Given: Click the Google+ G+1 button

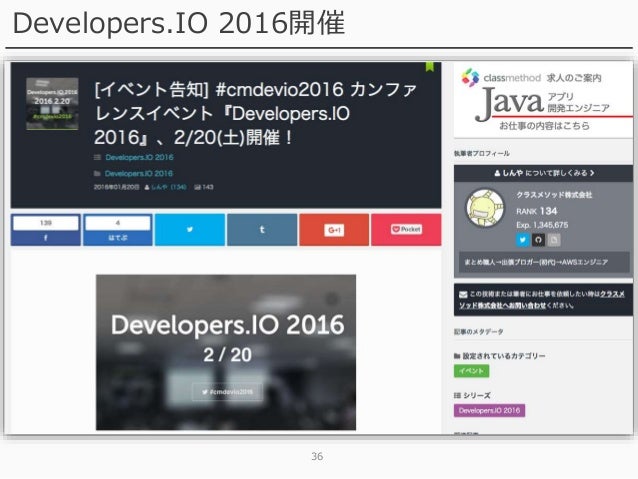Looking at the screenshot, I should point(334,230).
